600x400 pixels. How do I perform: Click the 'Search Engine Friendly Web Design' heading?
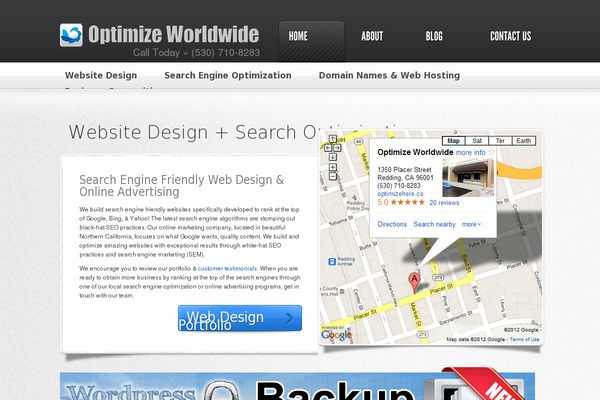click(182, 185)
